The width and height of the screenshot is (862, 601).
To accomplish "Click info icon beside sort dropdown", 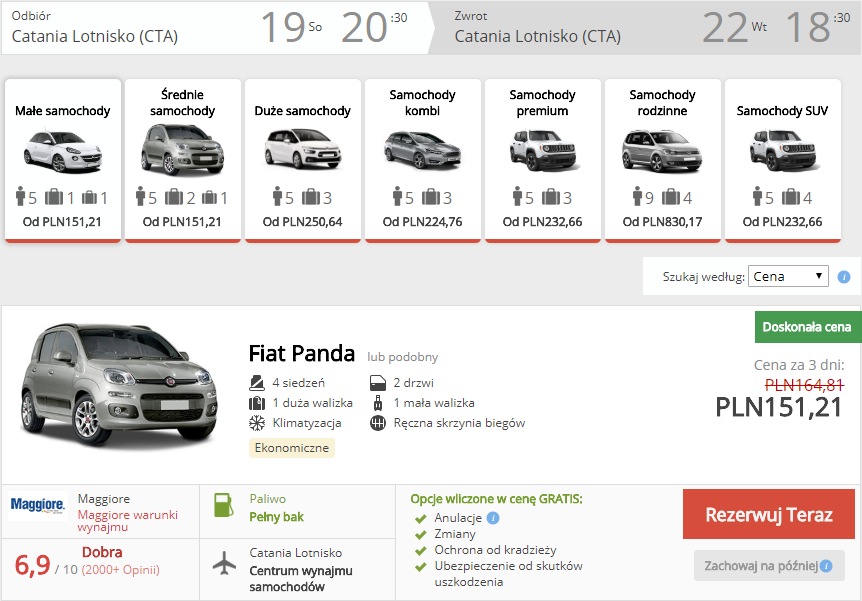I will pos(844,277).
